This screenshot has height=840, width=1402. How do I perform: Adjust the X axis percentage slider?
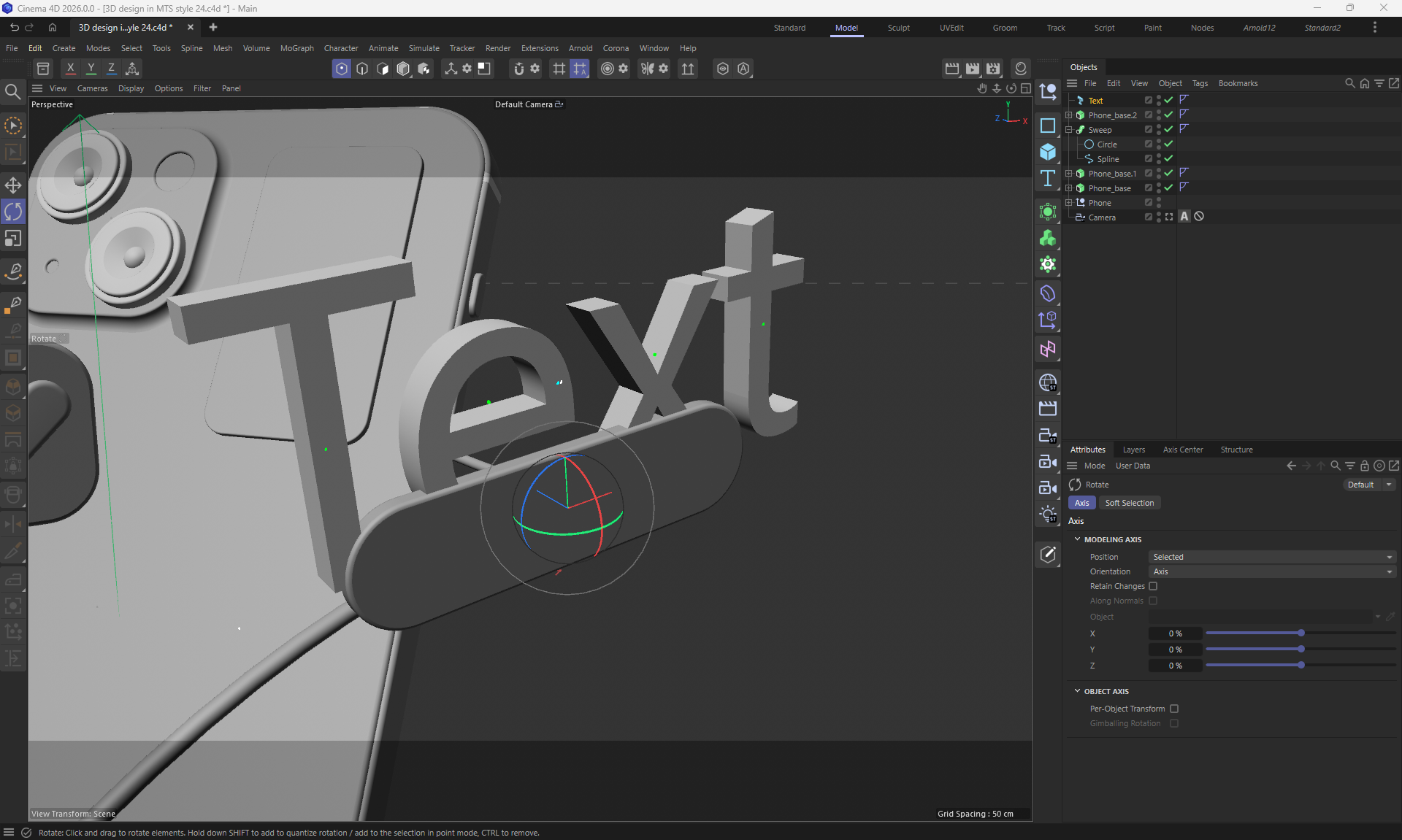click(x=1301, y=633)
